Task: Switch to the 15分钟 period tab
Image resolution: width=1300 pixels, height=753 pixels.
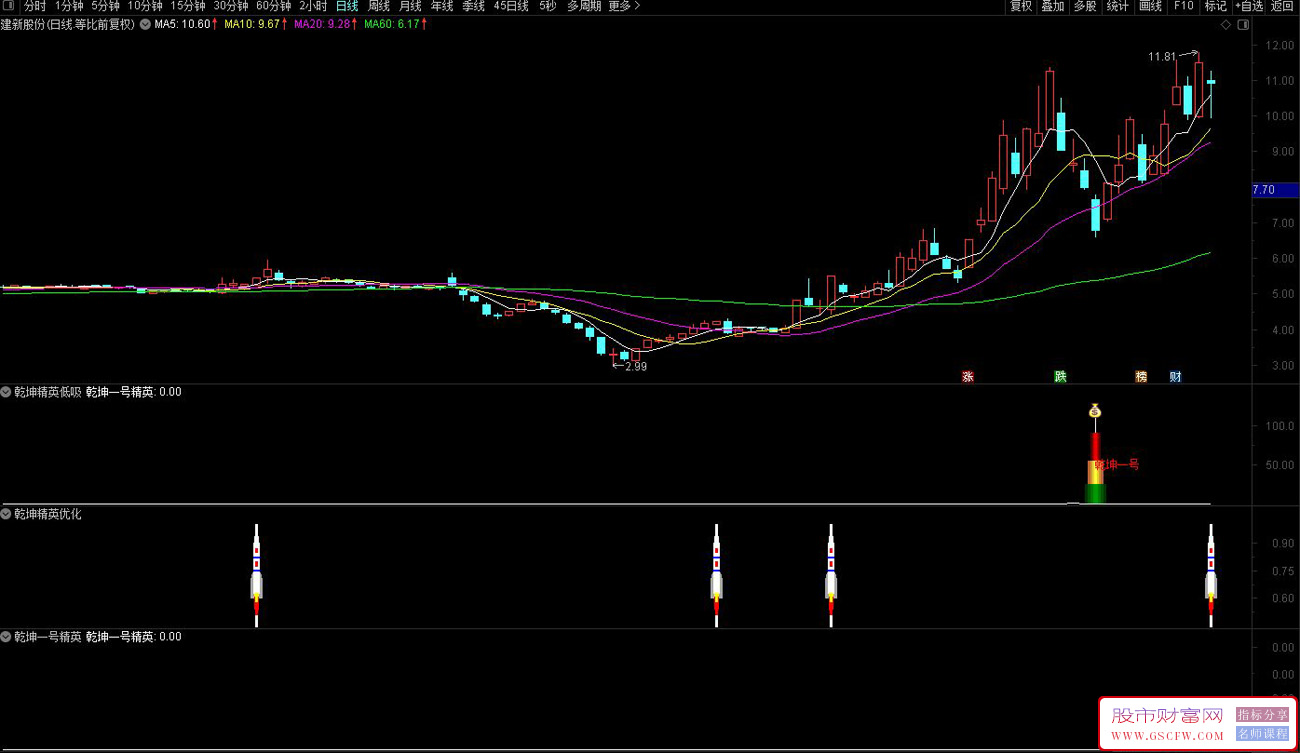Action: coord(187,6)
